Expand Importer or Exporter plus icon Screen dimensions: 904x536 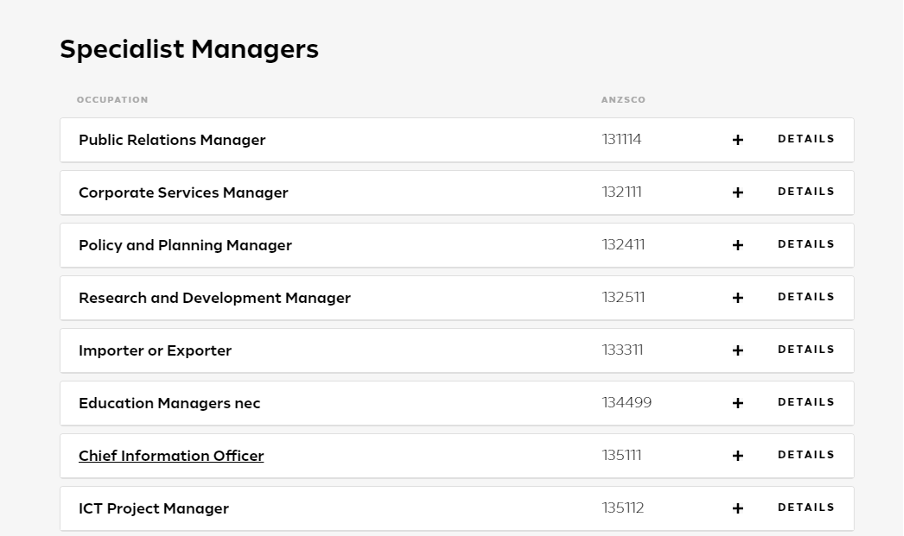pyautogui.click(x=738, y=351)
